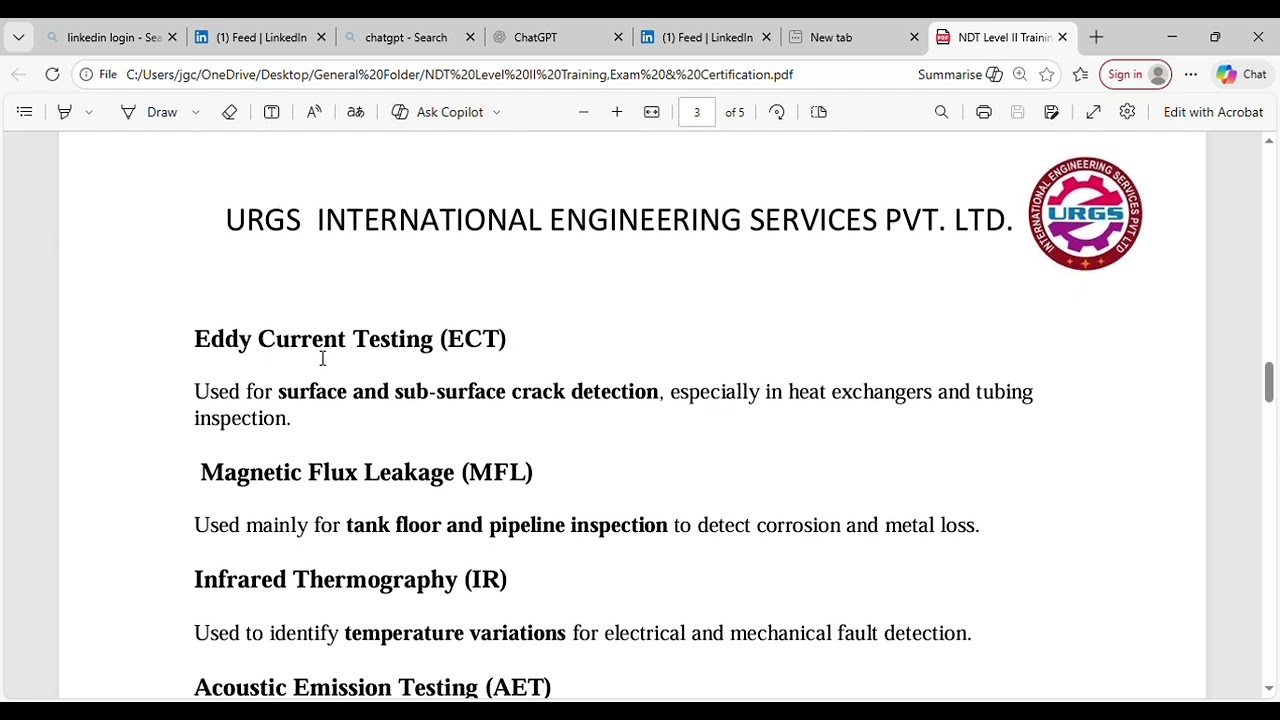Start Read aloud
Screen dimensions: 1280x720
point(314,112)
